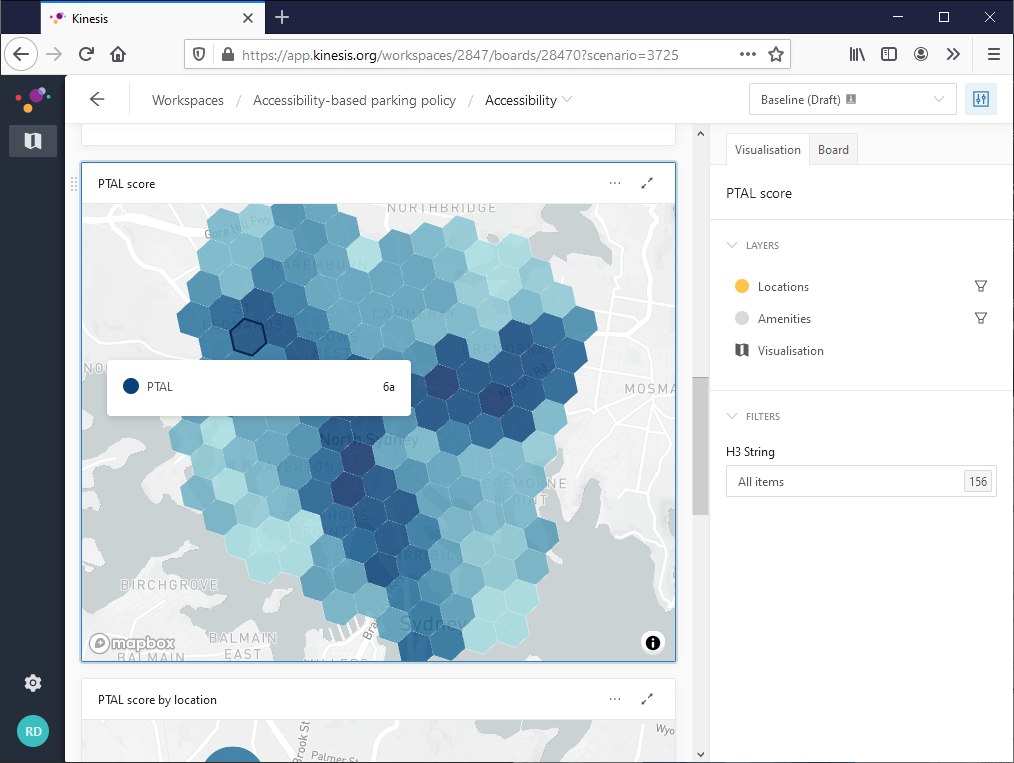1014x763 pixels.
Task: Select the Visualisation layer
Action: (790, 351)
